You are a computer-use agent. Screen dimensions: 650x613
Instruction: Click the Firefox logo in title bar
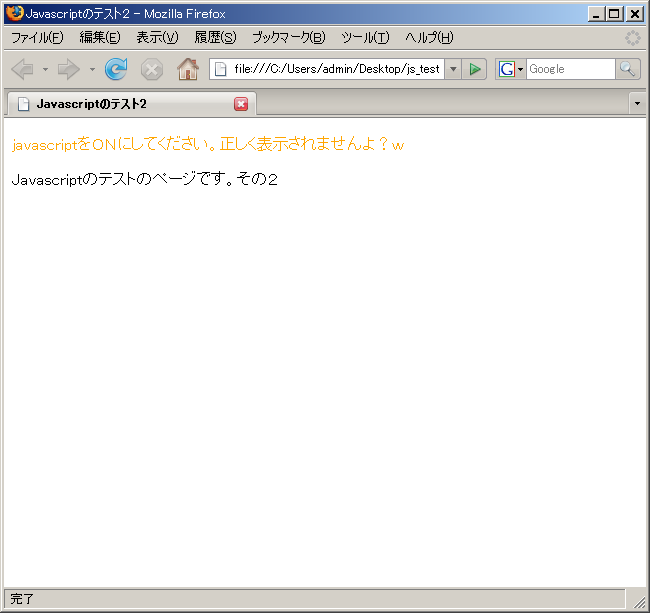pyautogui.click(x=15, y=13)
